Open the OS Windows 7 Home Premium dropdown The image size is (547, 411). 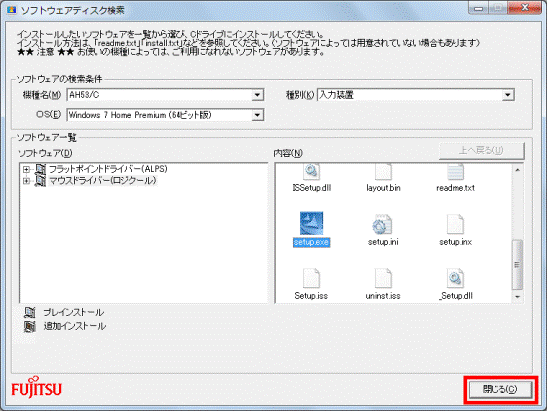pyautogui.click(x=257, y=115)
